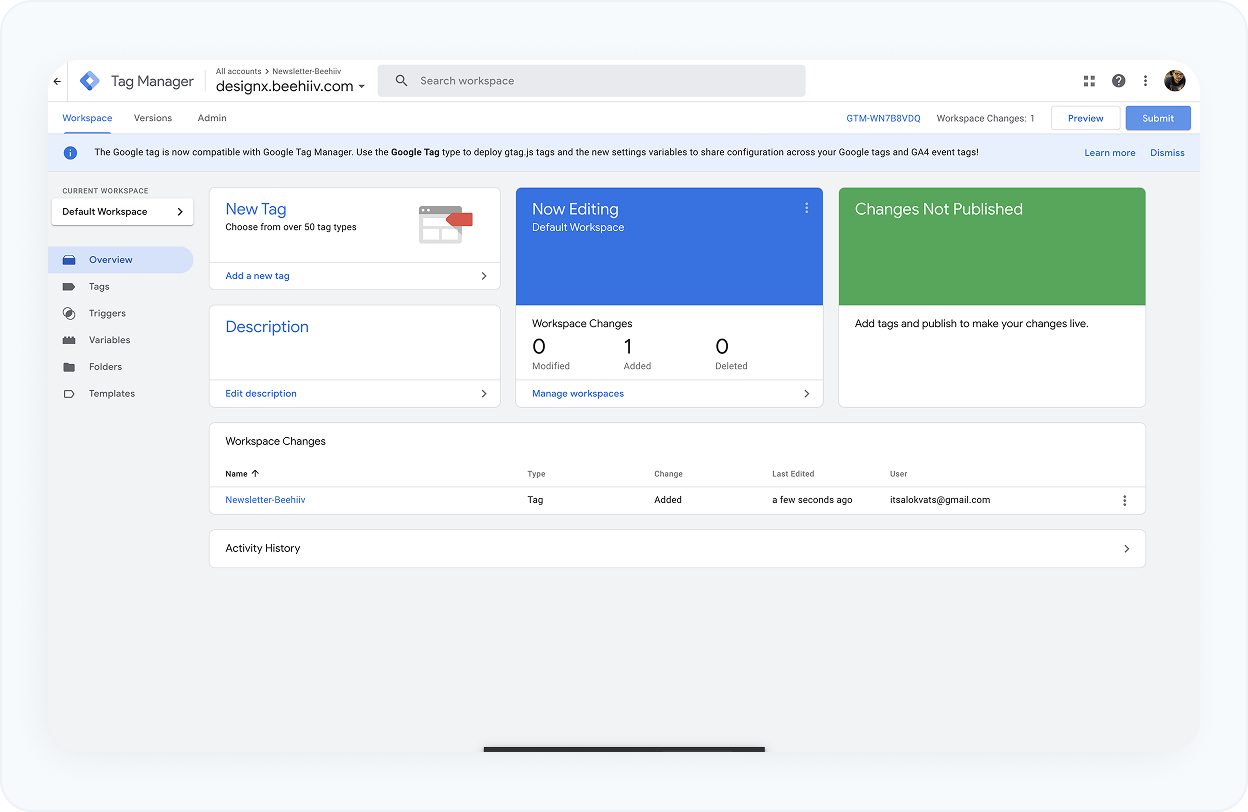The height and width of the screenshot is (812, 1248).
Task: Click the Submit button
Action: (x=1158, y=118)
